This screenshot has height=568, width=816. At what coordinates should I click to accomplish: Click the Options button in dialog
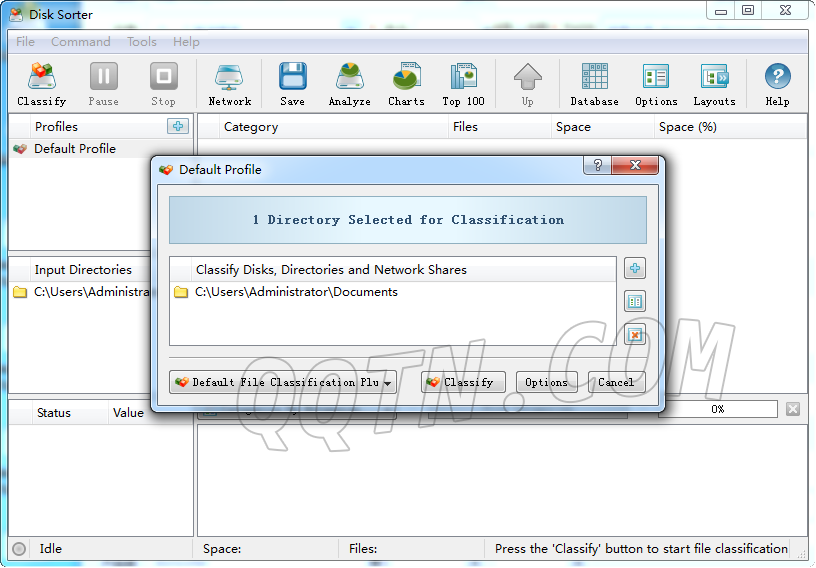pyautogui.click(x=546, y=382)
